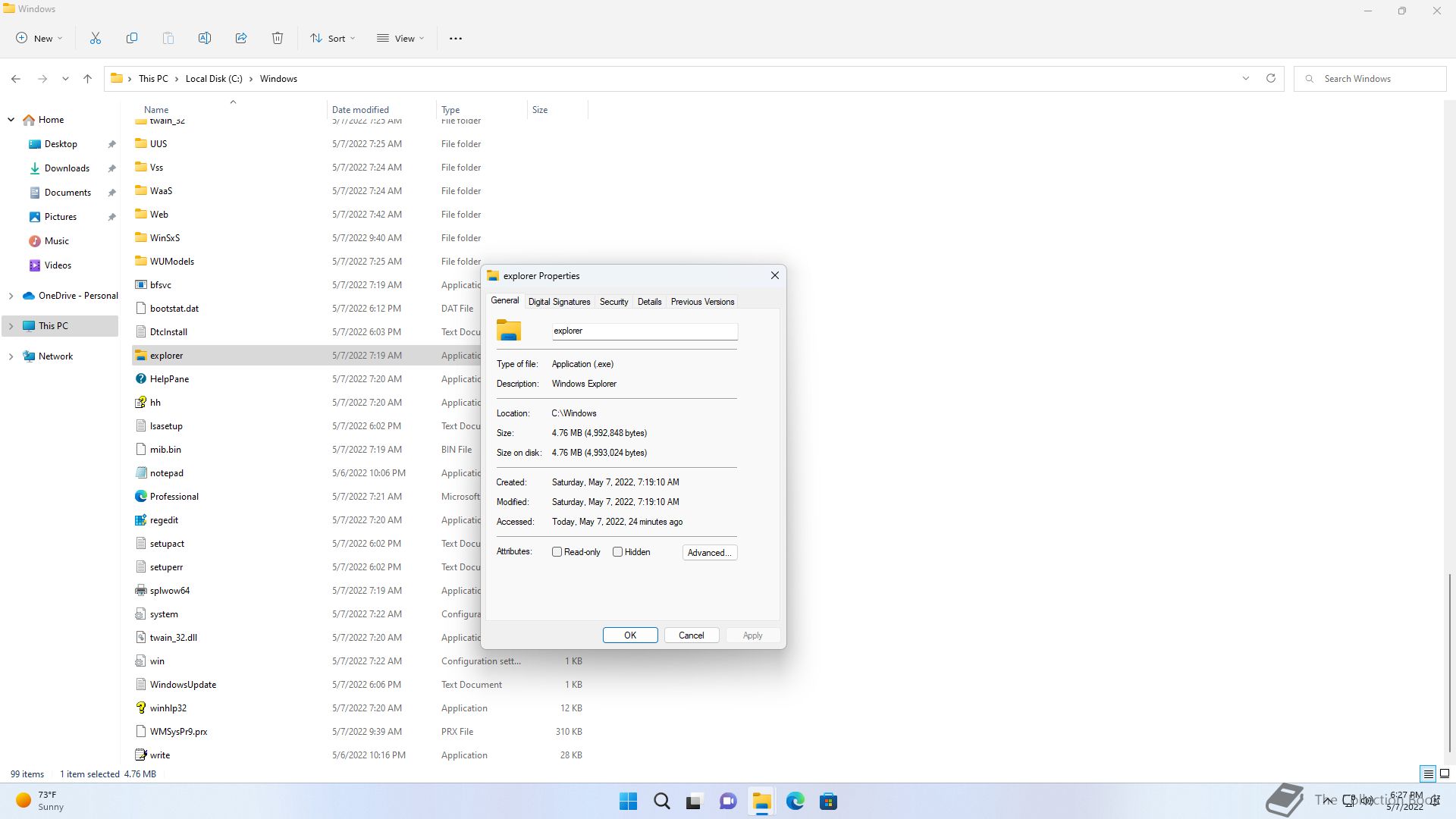This screenshot has height=819, width=1456.
Task: Click the Copy icon in toolbar
Action: click(132, 38)
